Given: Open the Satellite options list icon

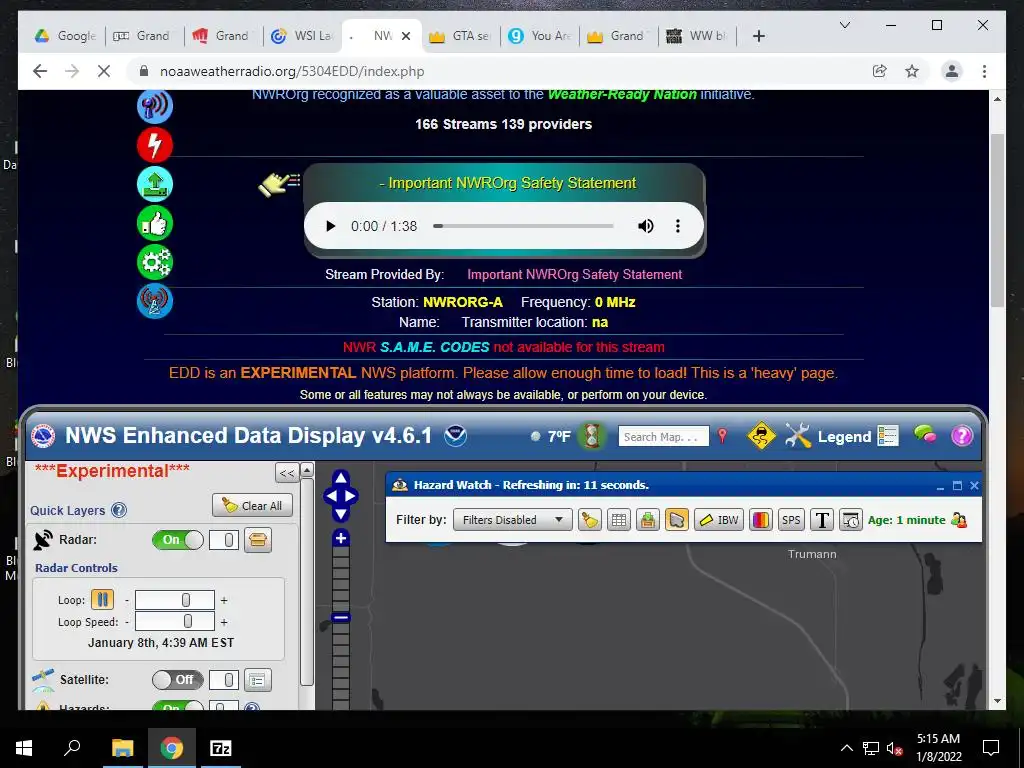Looking at the screenshot, I should 257,680.
